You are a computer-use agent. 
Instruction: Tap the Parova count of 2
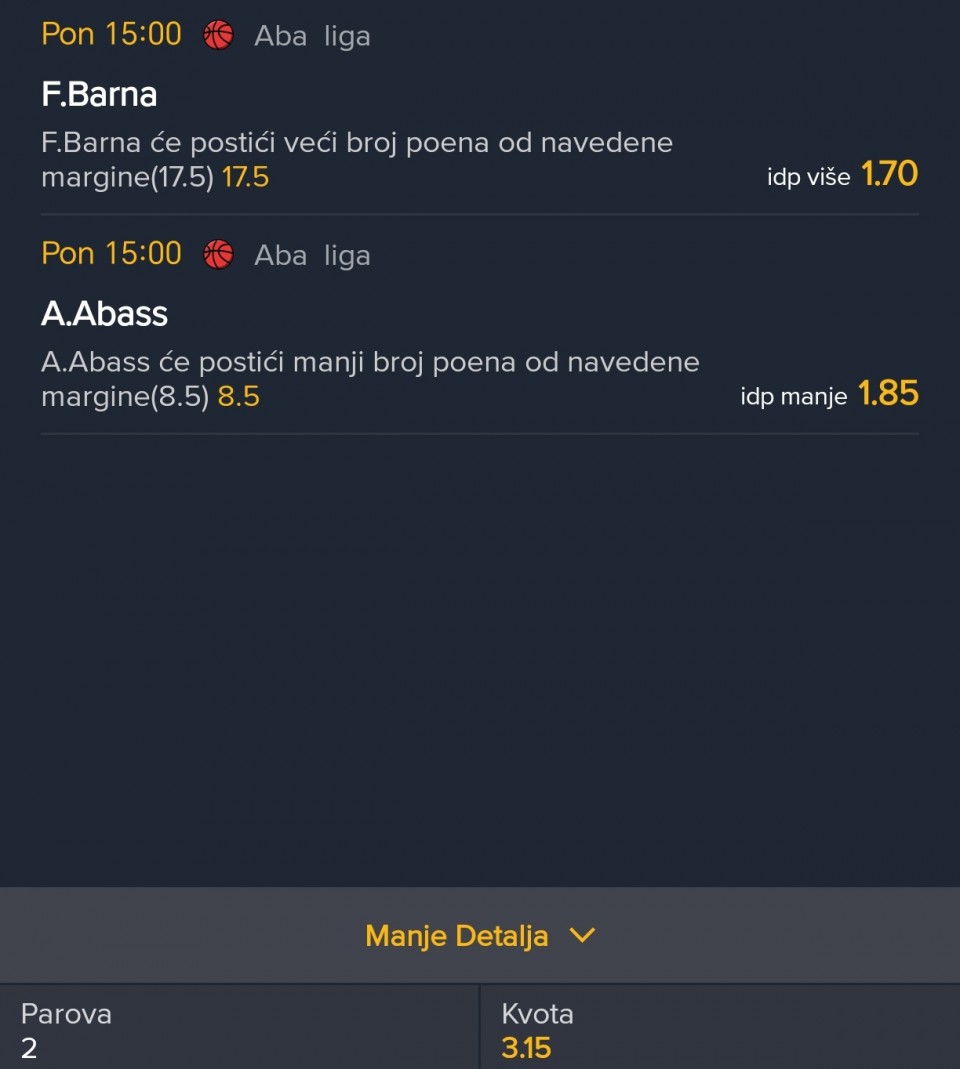[29, 1048]
